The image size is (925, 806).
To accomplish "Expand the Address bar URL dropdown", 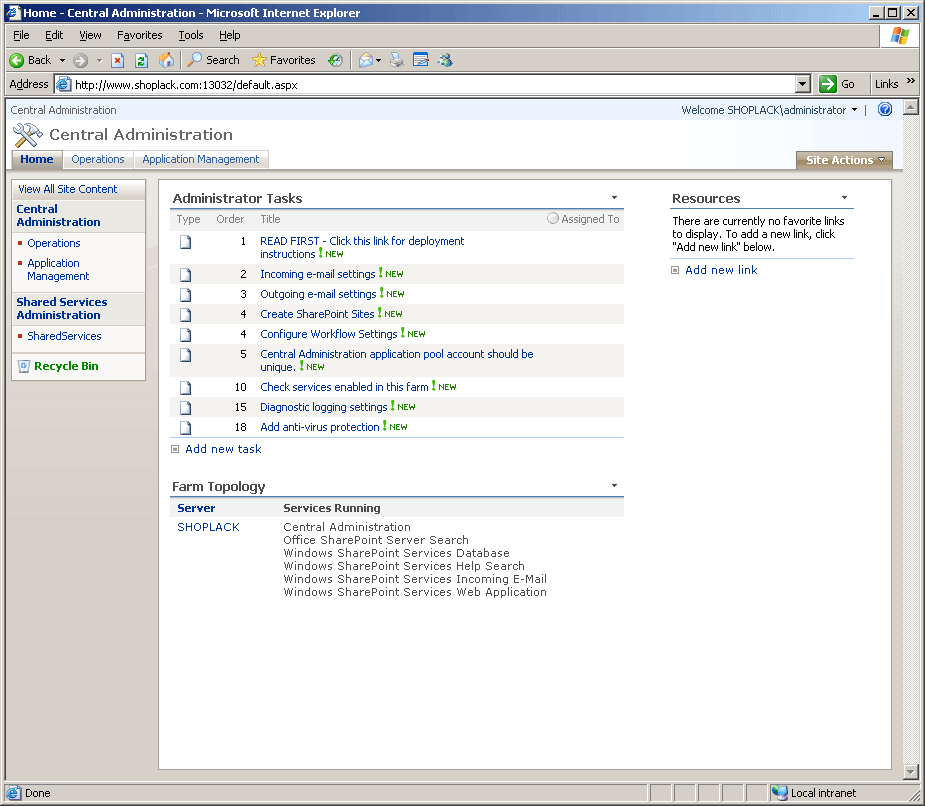I will (x=802, y=84).
